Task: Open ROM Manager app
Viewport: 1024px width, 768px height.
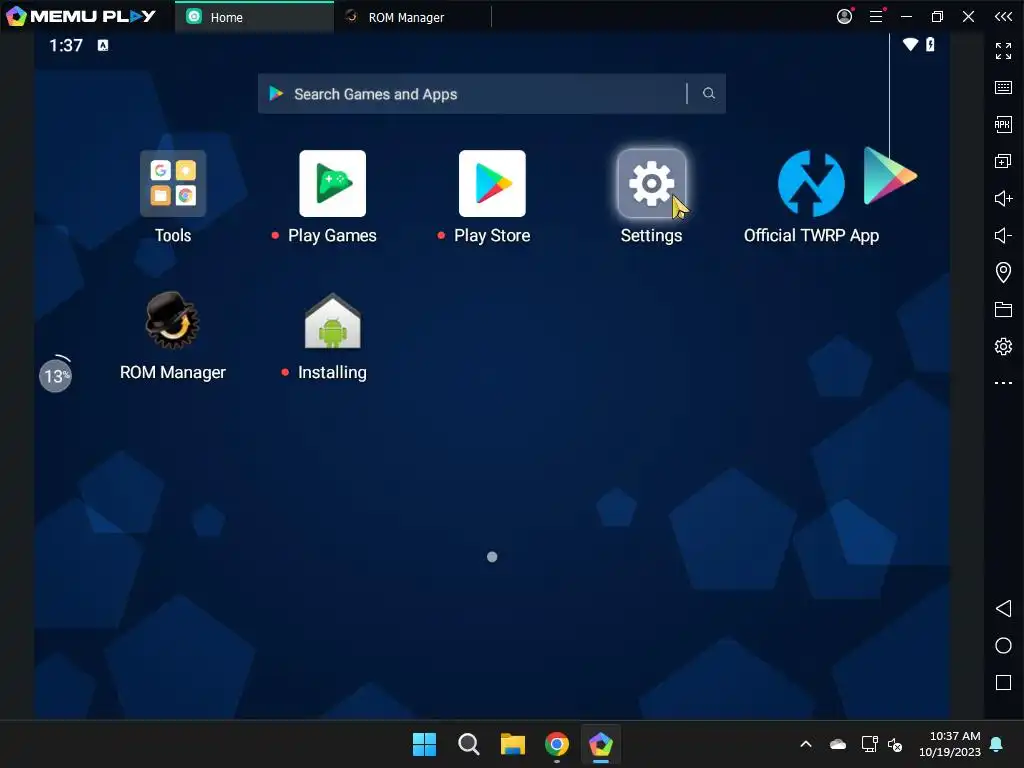Action: pos(172,320)
